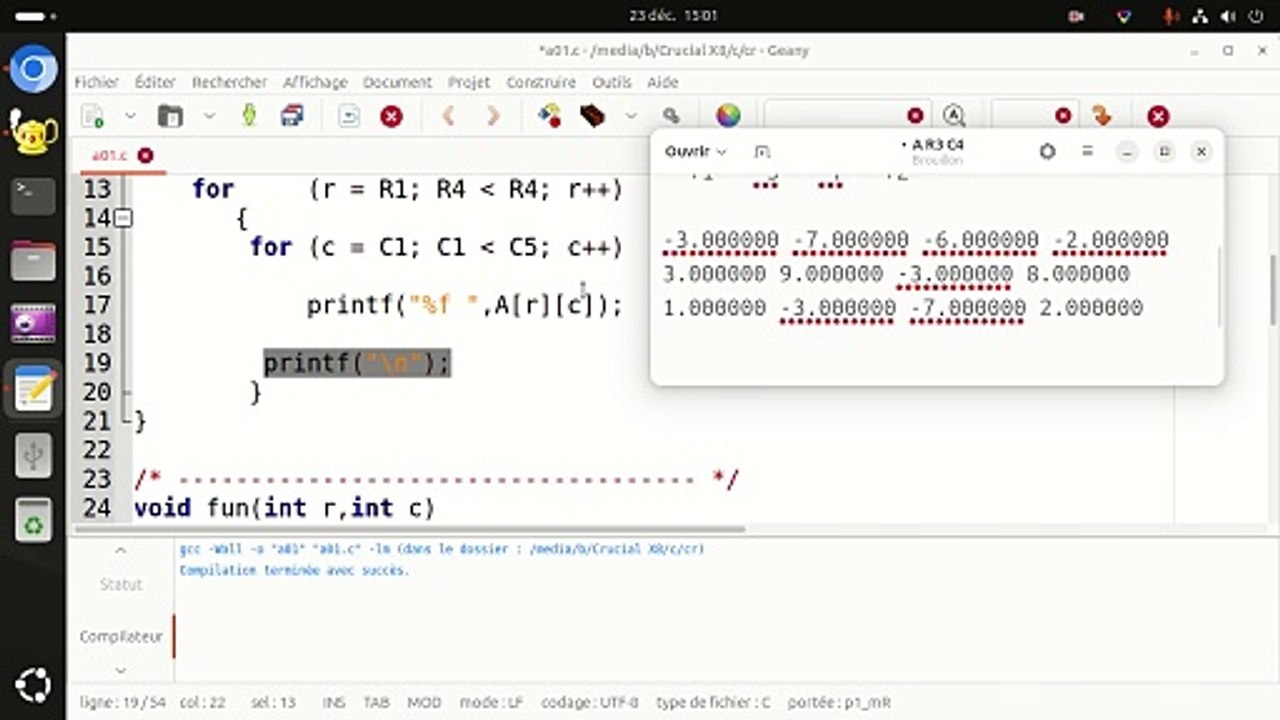
Task: Click the Geany editor vertical scrollbar
Action: pyautogui.click(x=1272, y=289)
